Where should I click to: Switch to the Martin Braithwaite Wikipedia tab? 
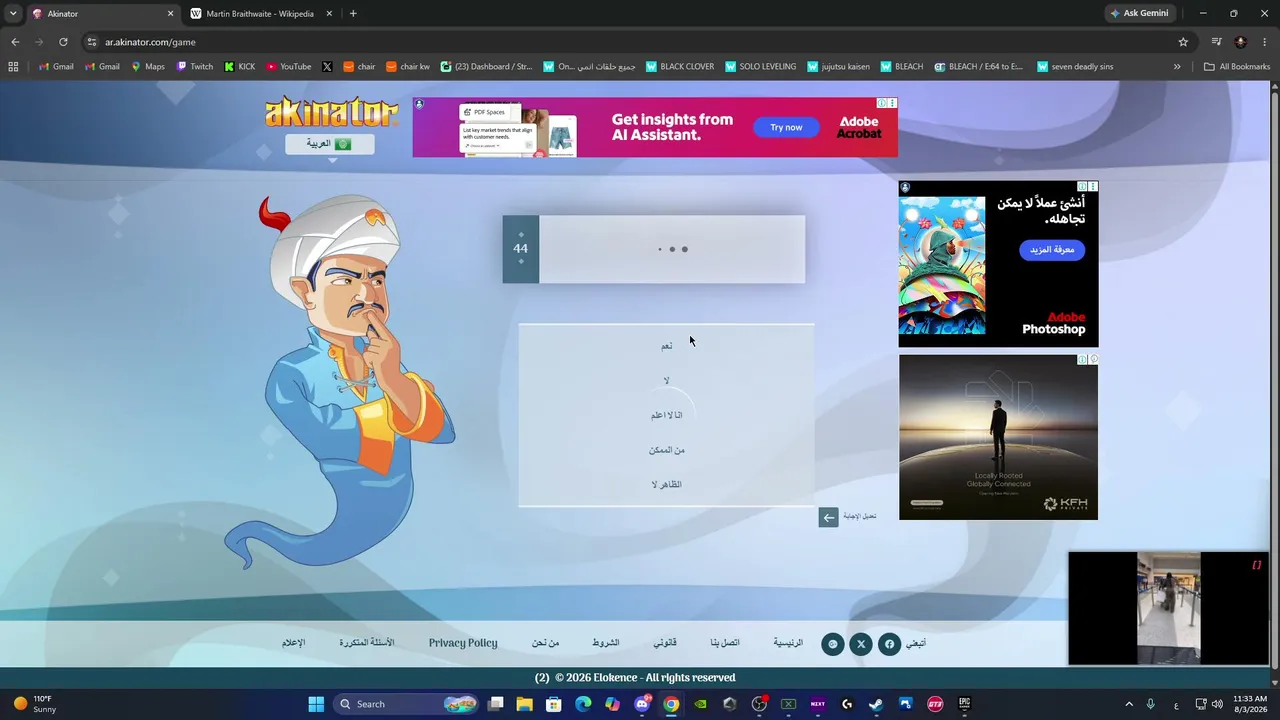tap(260, 14)
